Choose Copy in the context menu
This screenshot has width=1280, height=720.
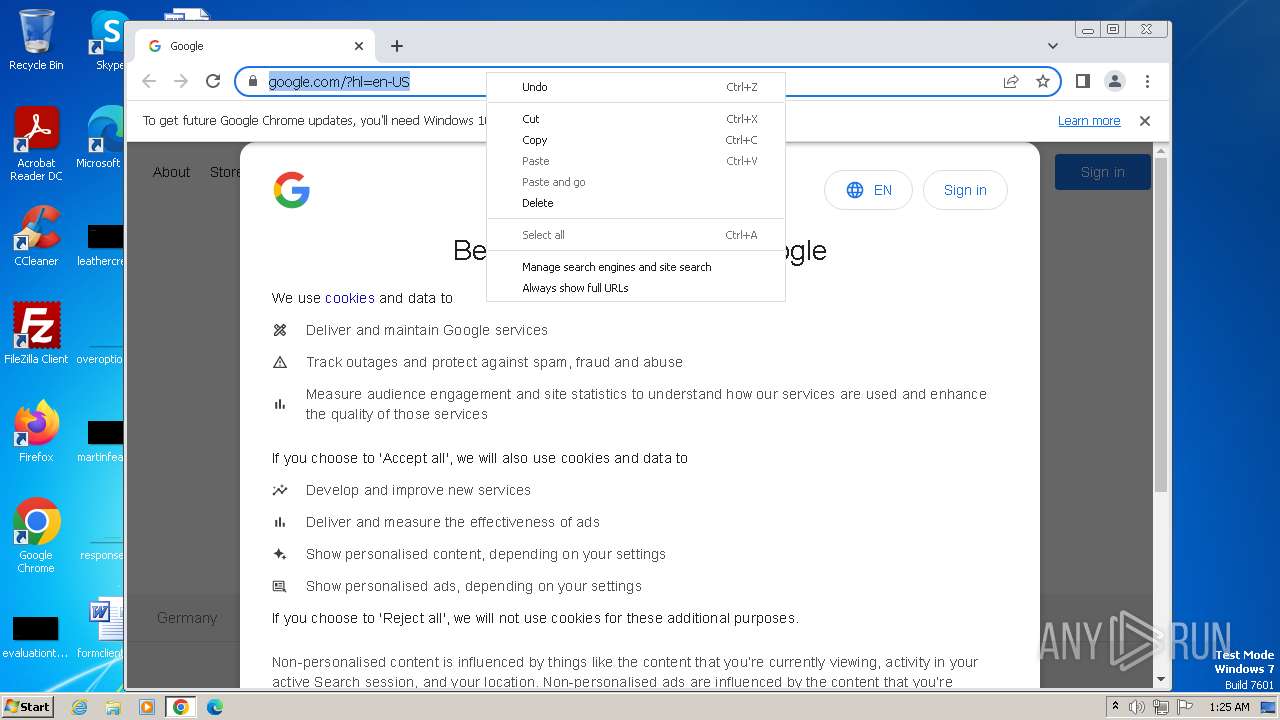(x=636, y=140)
